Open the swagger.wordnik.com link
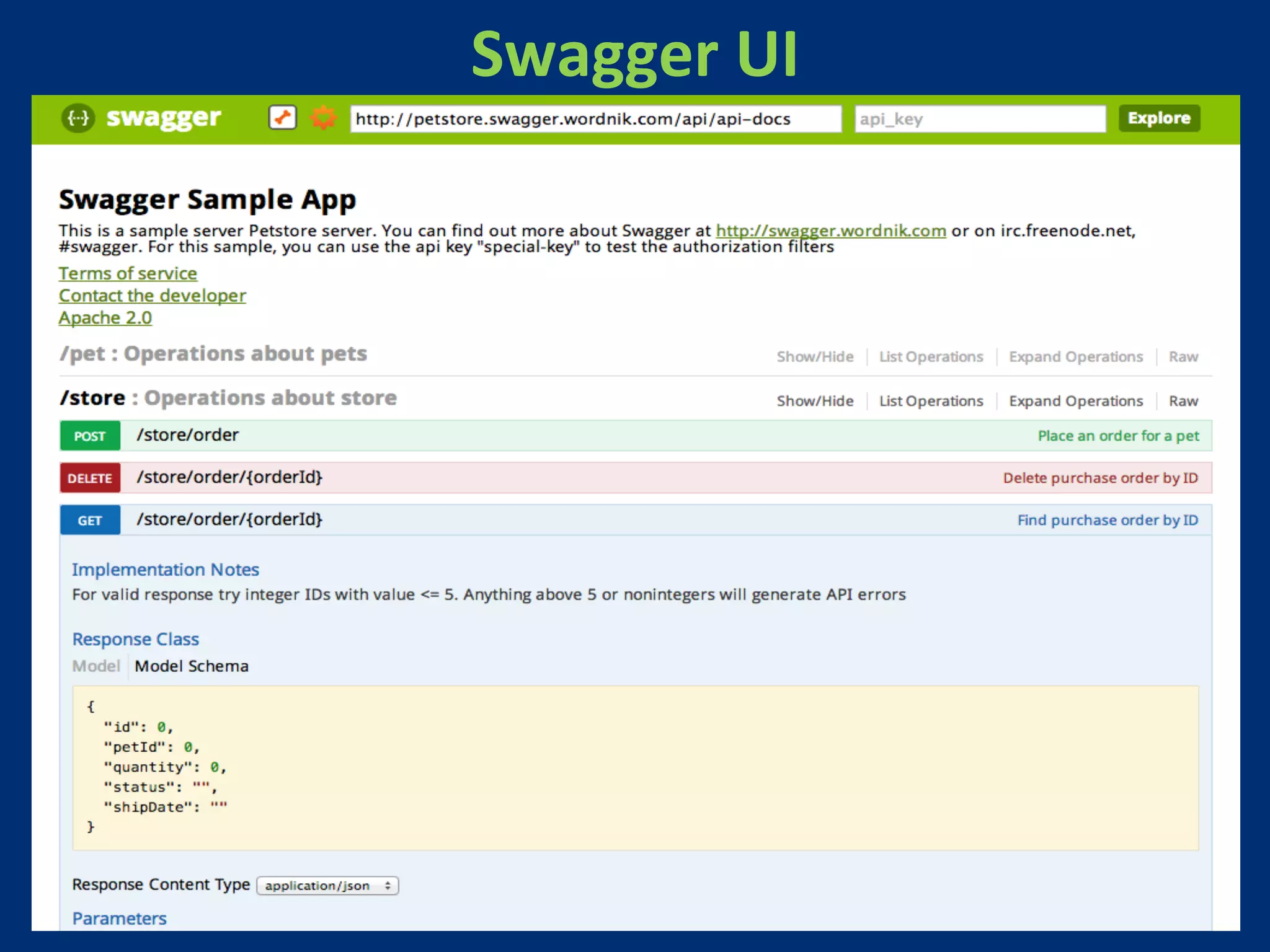This screenshot has width=1270, height=952. (831, 231)
